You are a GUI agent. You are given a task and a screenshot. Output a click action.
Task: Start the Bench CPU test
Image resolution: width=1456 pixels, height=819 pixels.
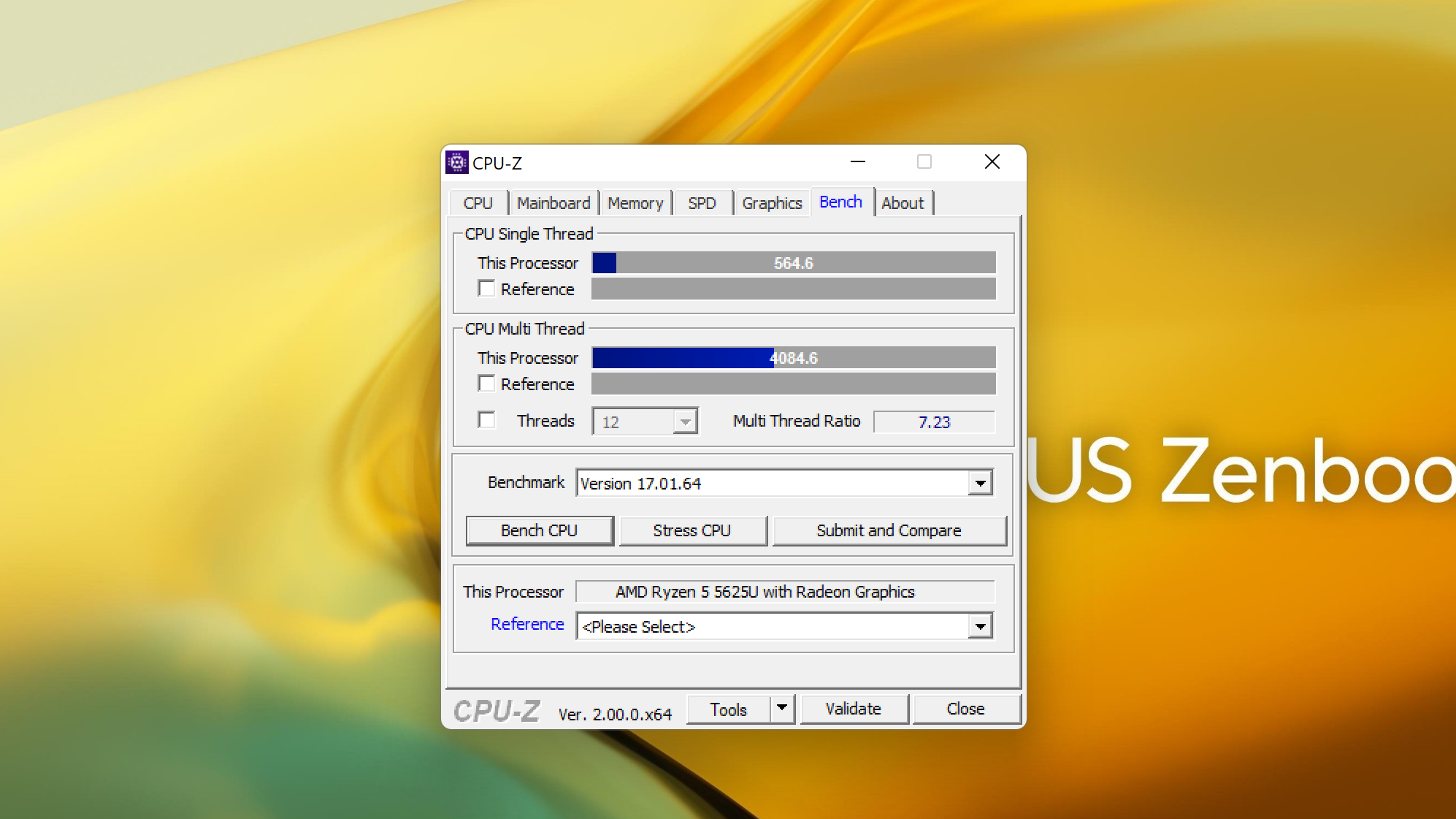click(540, 530)
